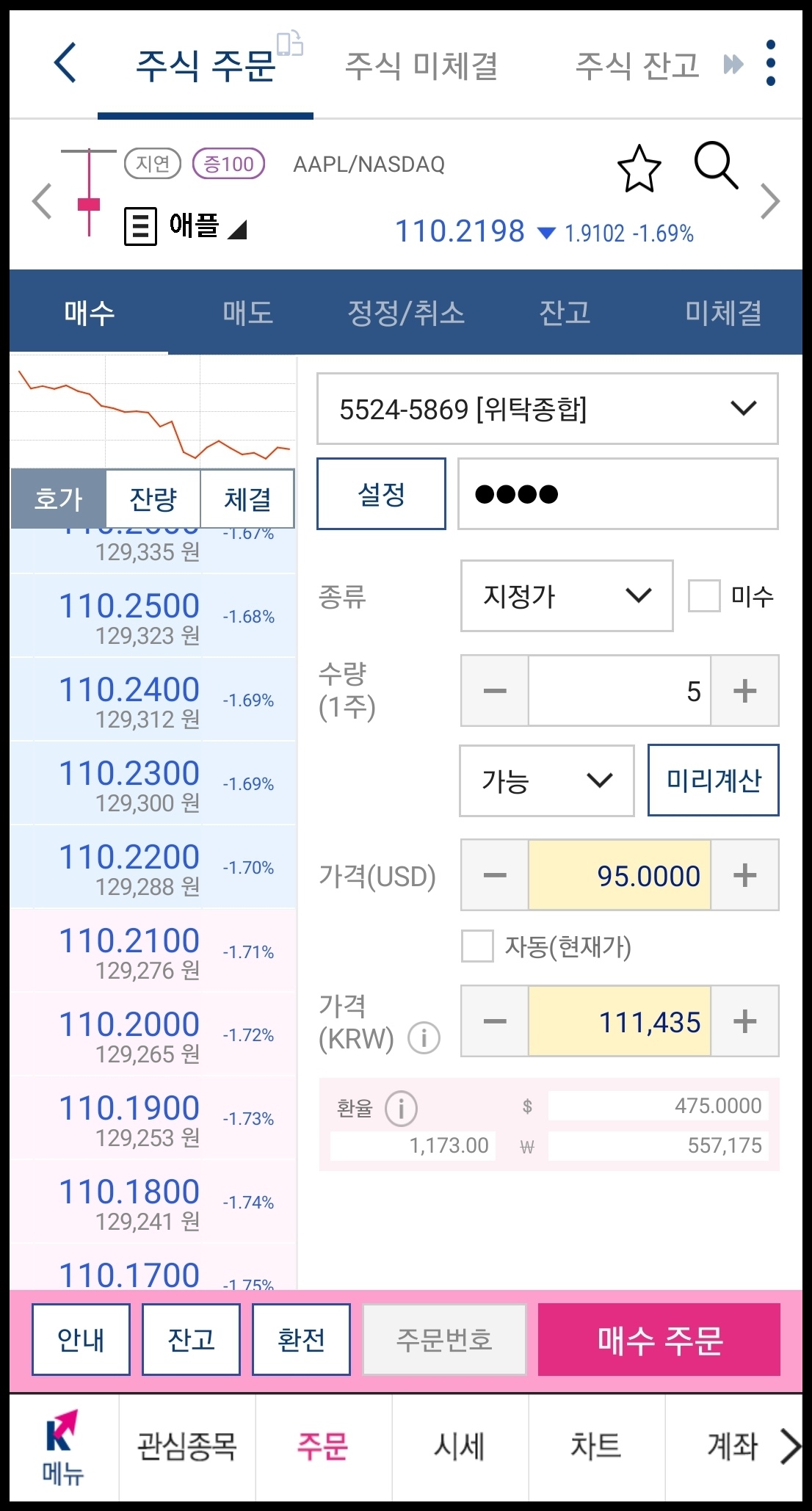Select bid price 110.1800
Viewport: 812px width, 1511px height.
(x=153, y=1201)
